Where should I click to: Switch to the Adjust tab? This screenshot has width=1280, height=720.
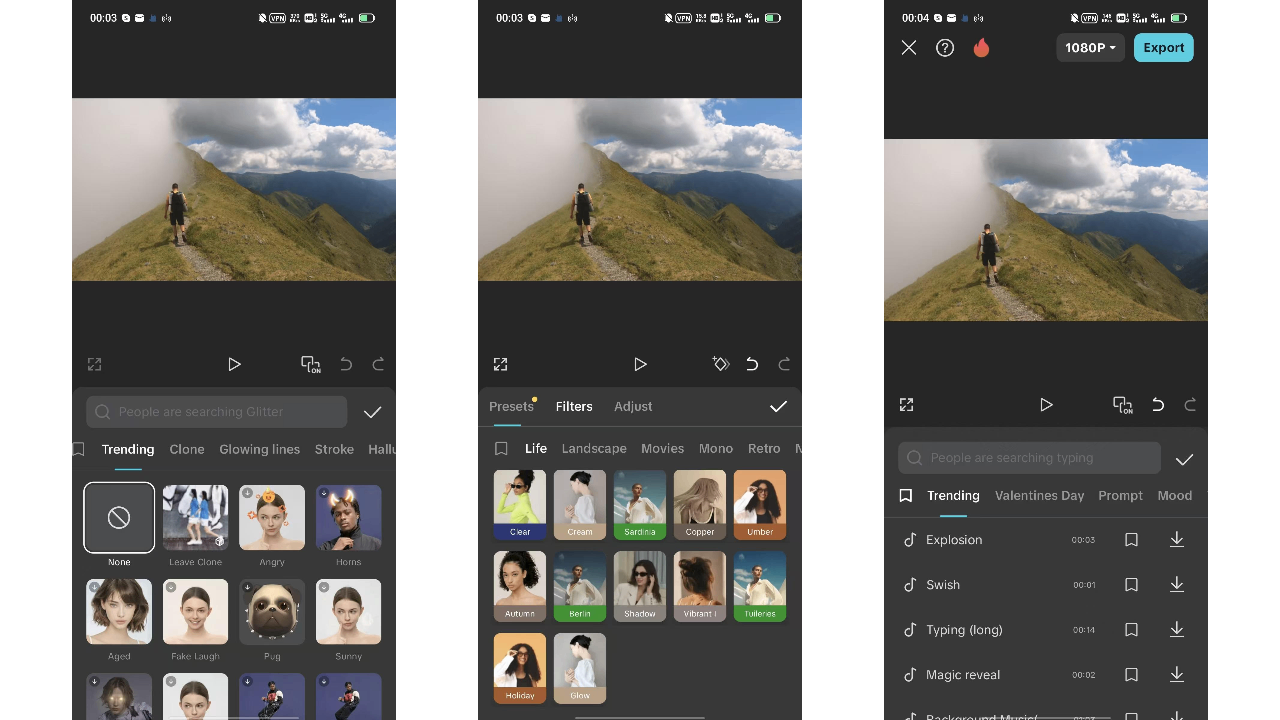pos(633,407)
